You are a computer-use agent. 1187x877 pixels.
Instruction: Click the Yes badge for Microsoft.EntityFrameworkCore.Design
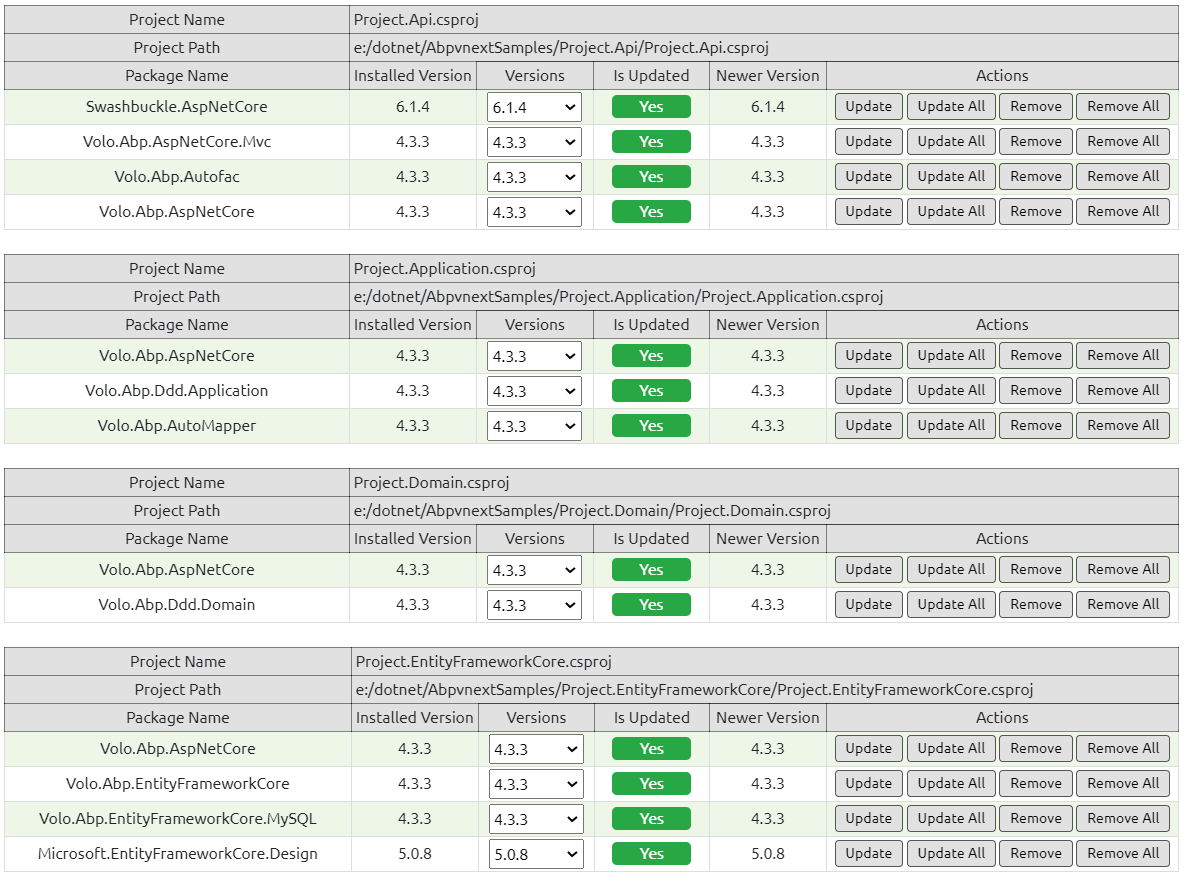click(651, 854)
